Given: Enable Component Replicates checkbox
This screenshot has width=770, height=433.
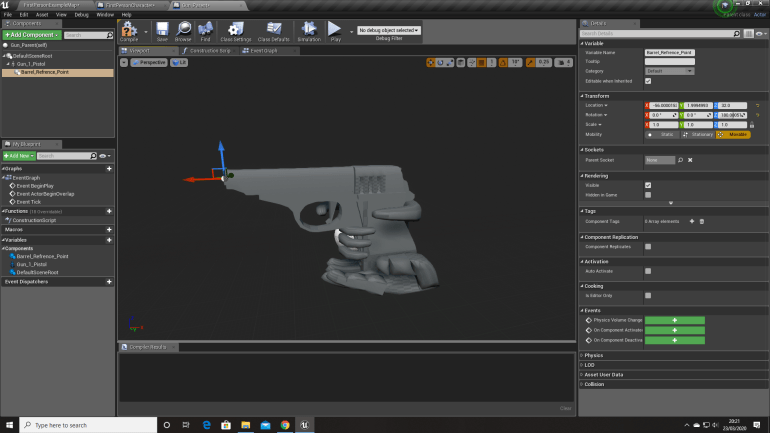Looking at the screenshot, I should click(648, 246).
